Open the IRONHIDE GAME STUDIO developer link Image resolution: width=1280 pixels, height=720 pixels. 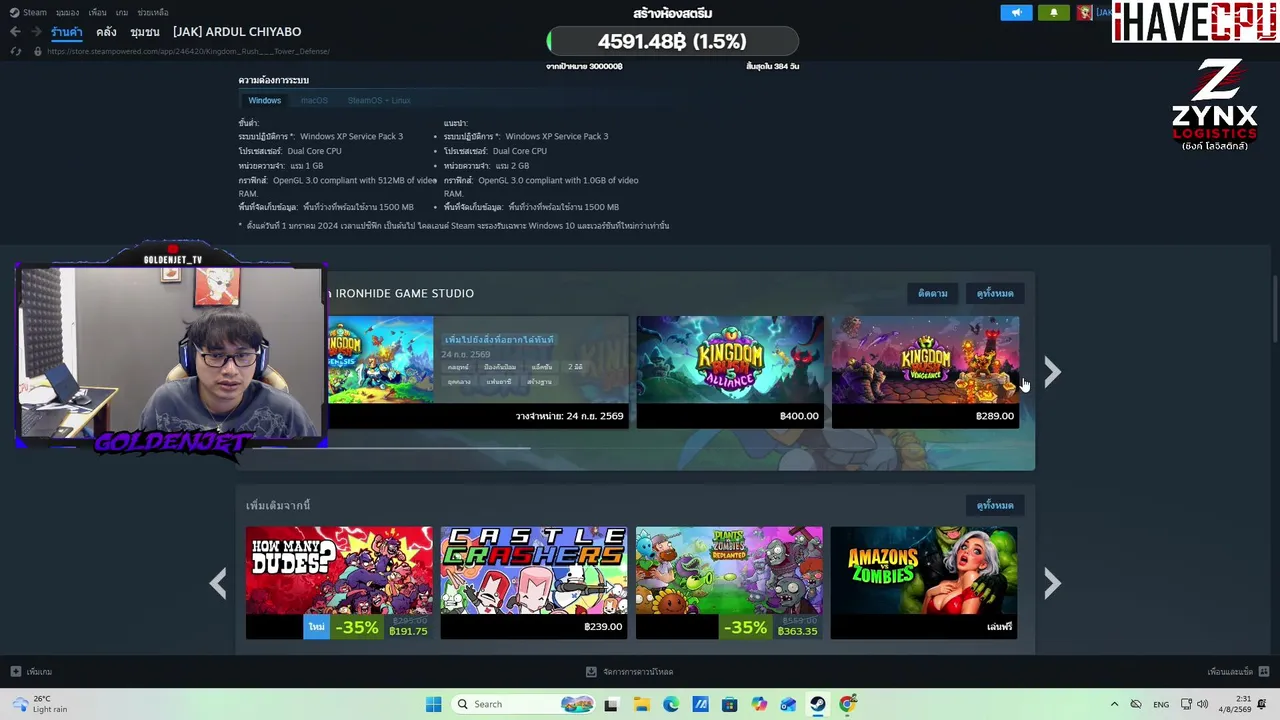coord(405,293)
